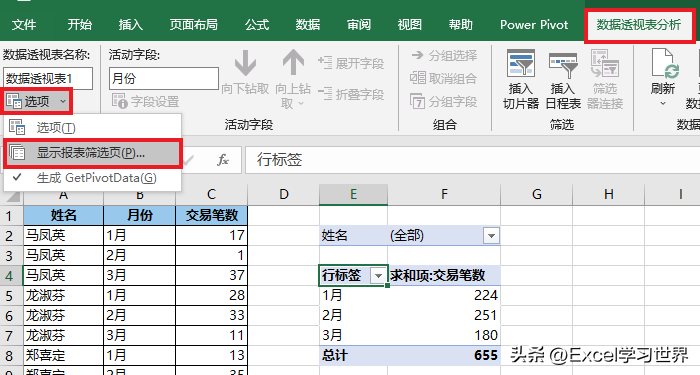700x375 pixels.
Task: Select column H header
Action: pyautogui.click(x=608, y=194)
